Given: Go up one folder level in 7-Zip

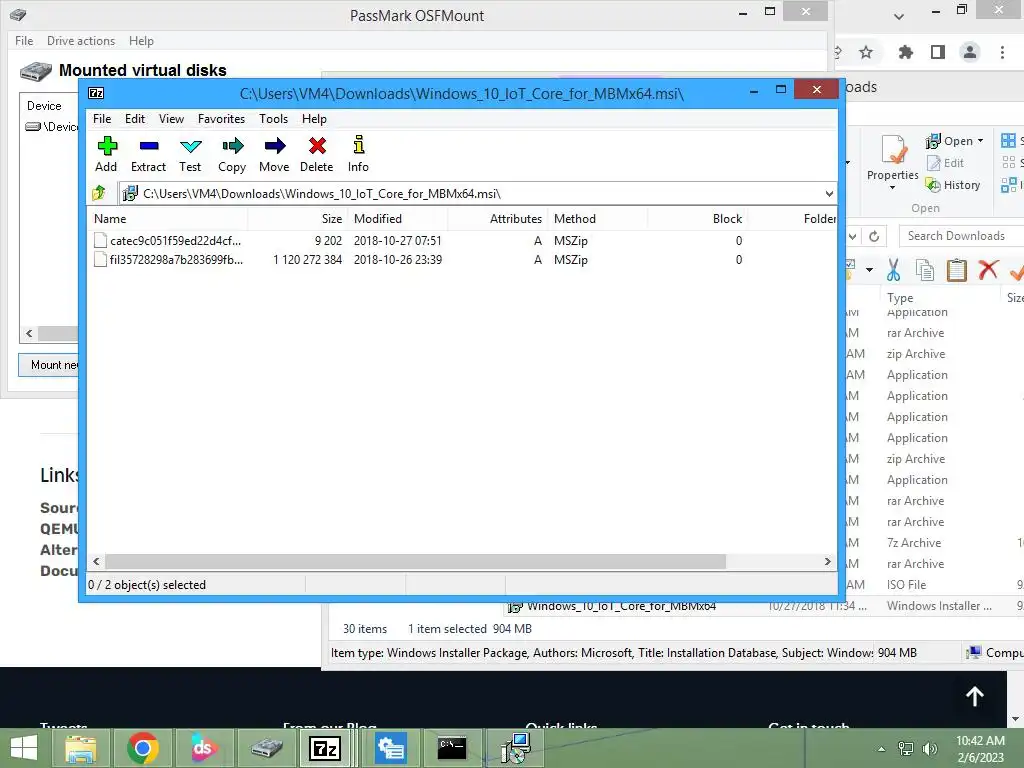Looking at the screenshot, I should pos(99,193).
